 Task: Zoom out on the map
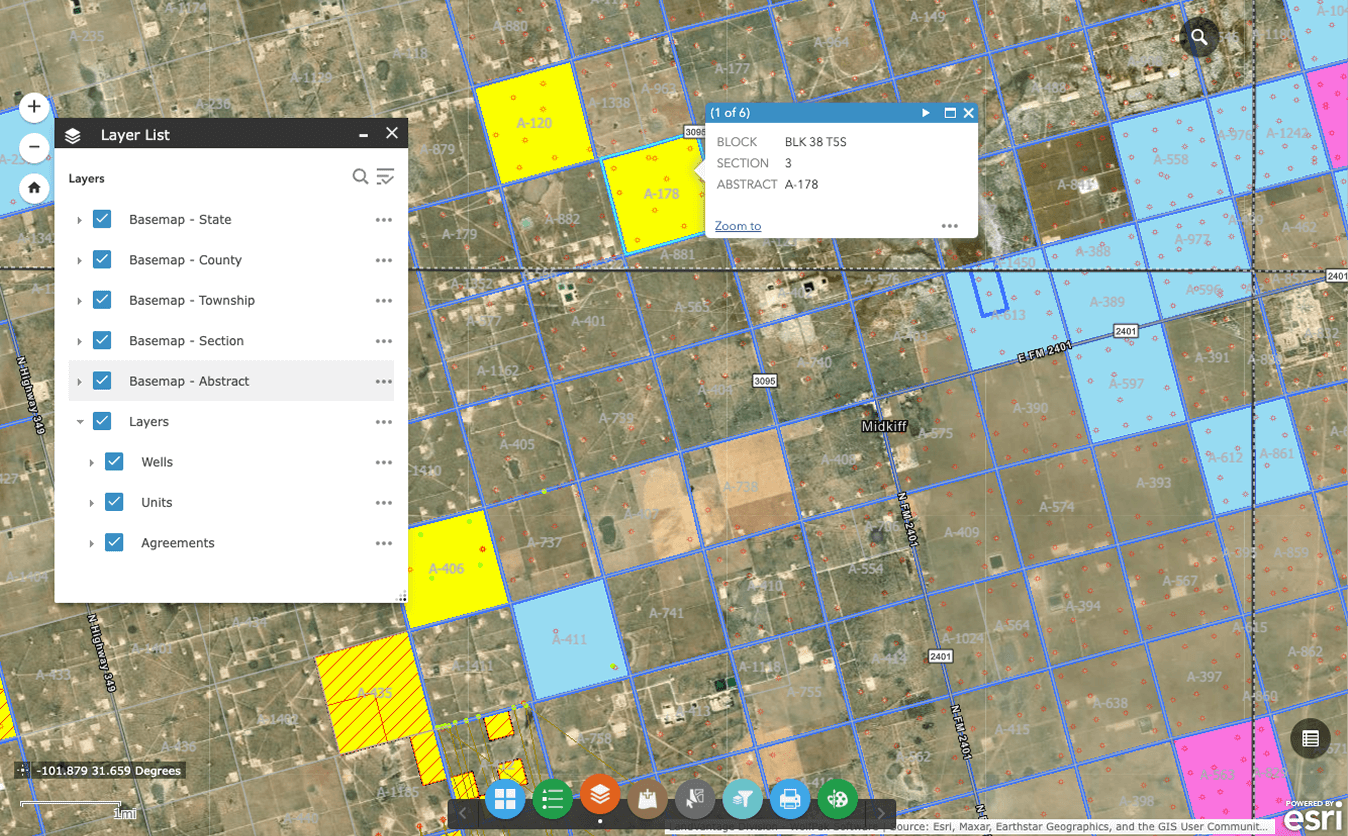tap(34, 147)
